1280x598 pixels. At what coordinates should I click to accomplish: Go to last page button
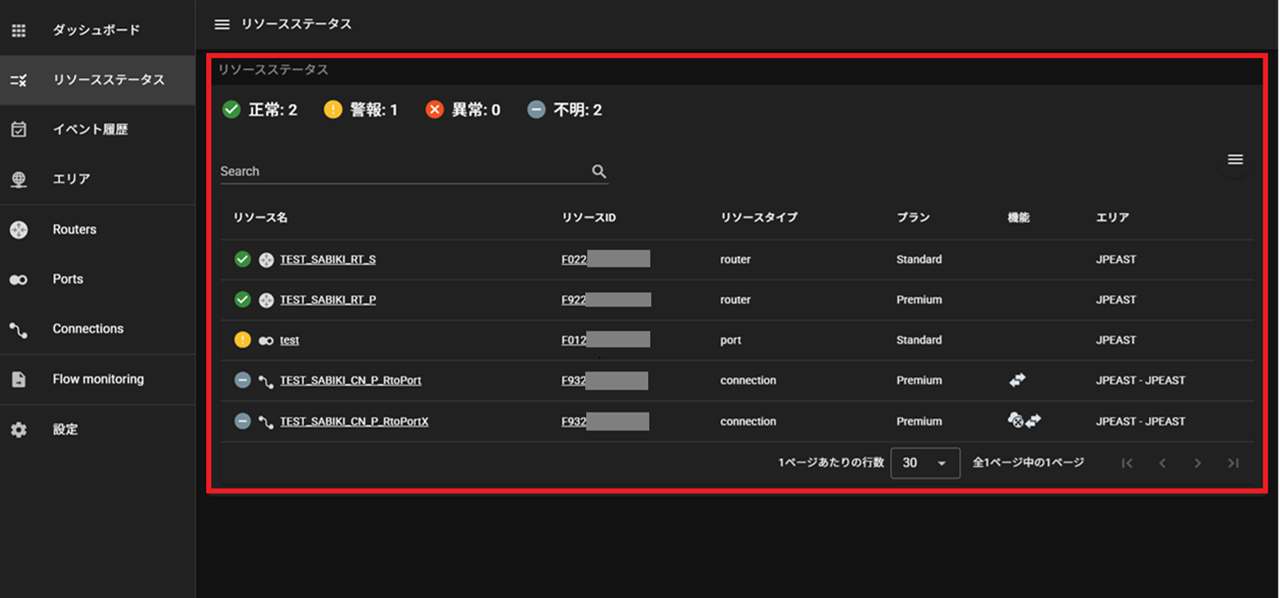pyautogui.click(x=1233, y=463)
